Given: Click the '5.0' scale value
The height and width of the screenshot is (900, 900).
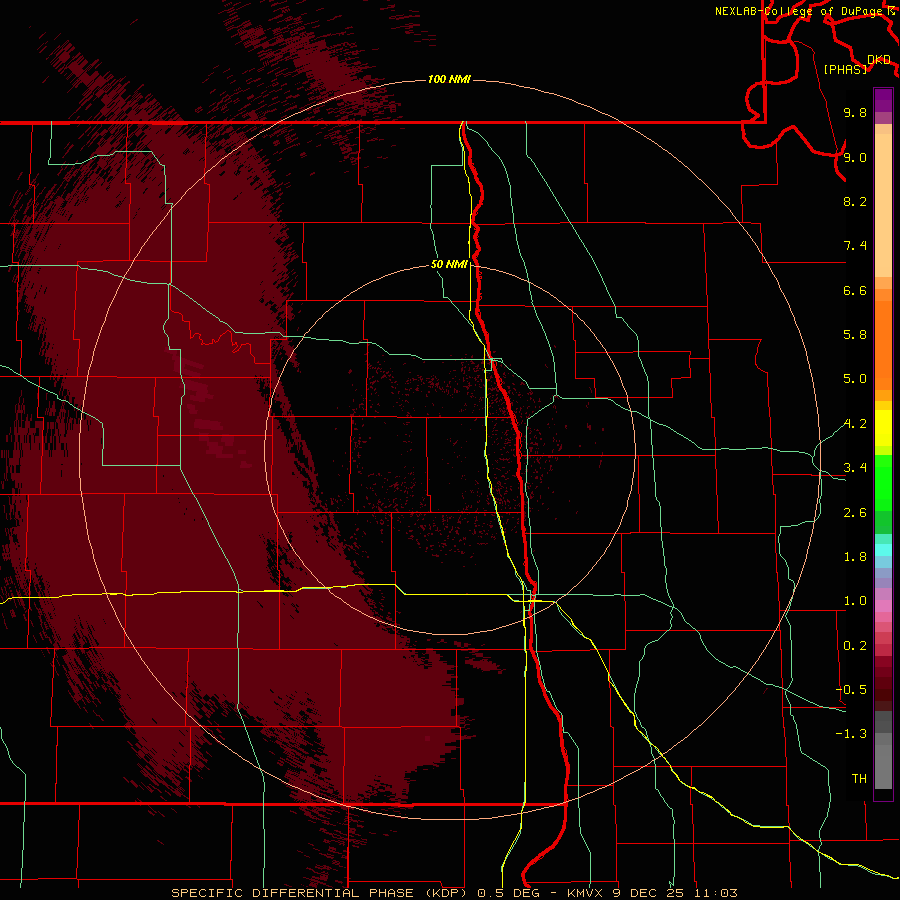Looking at the screenshot, I should [x=855, y=379].
